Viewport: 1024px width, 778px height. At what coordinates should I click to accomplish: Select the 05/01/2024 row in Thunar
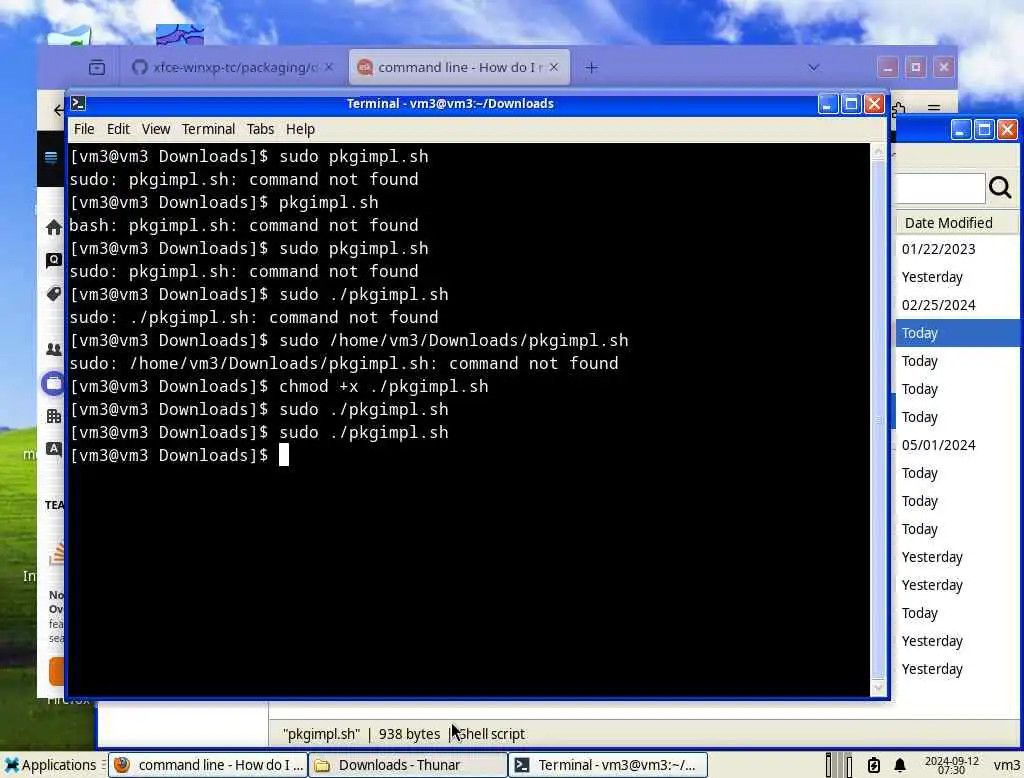[957, 445]
